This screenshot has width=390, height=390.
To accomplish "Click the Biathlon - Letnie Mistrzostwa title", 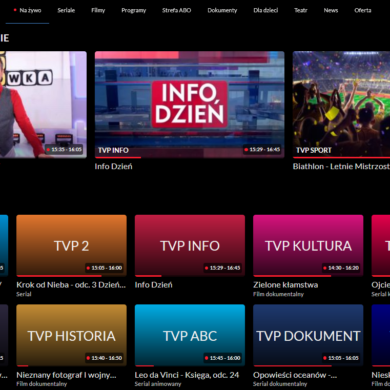I will (x=341, y=166).
